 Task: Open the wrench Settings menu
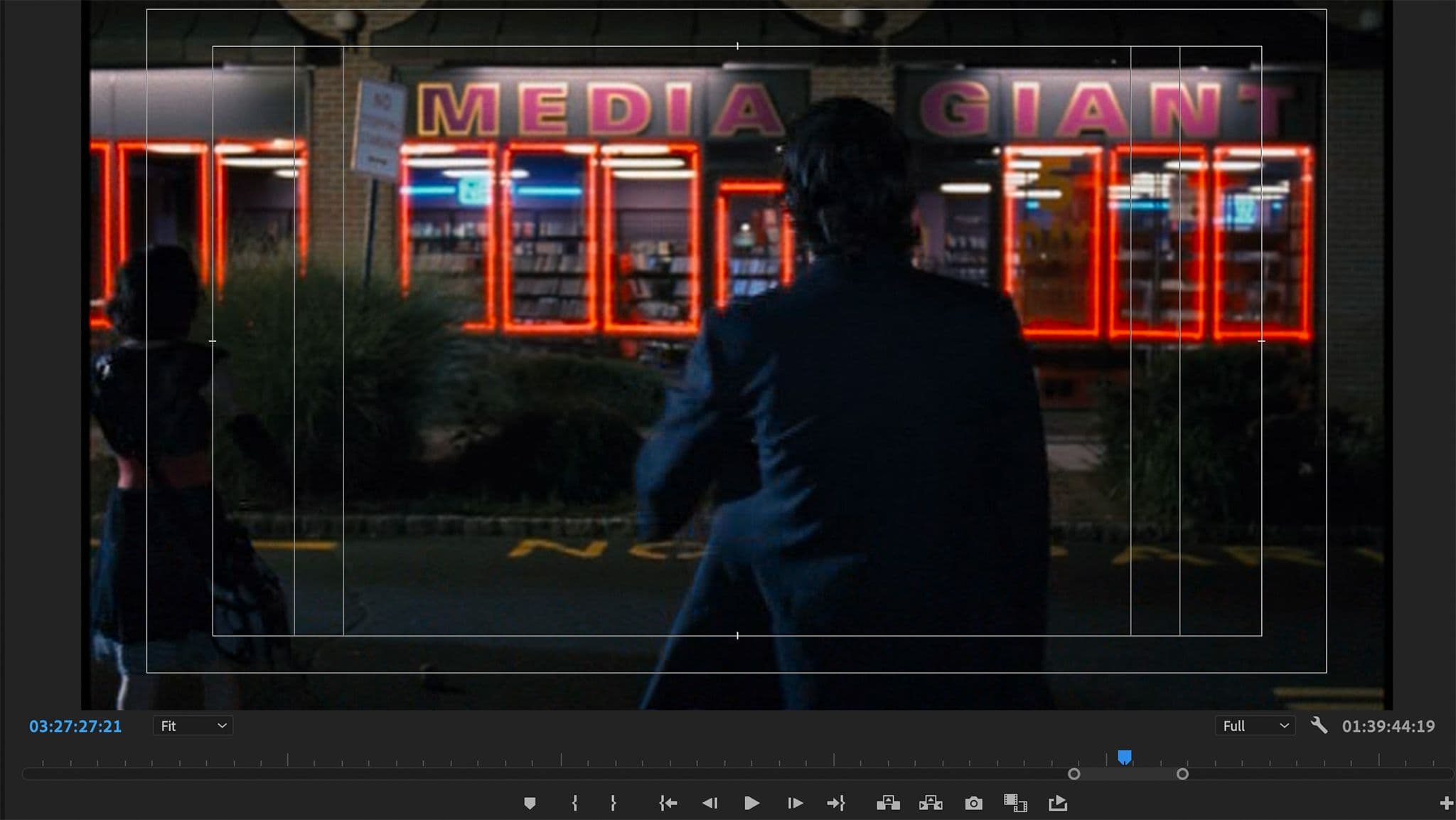tap(1319, 725)
